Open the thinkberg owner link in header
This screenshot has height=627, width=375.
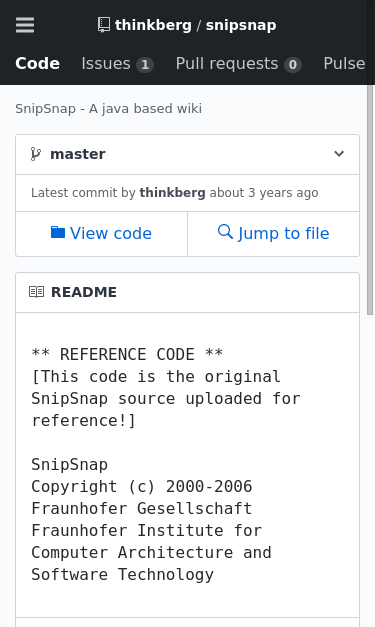(x=154, y=25)
